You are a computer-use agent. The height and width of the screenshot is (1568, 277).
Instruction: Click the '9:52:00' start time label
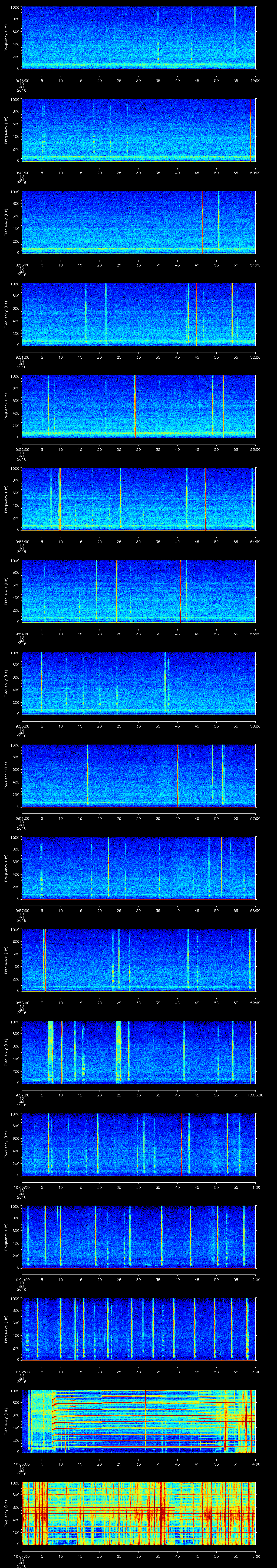click(x=22, y=449)
